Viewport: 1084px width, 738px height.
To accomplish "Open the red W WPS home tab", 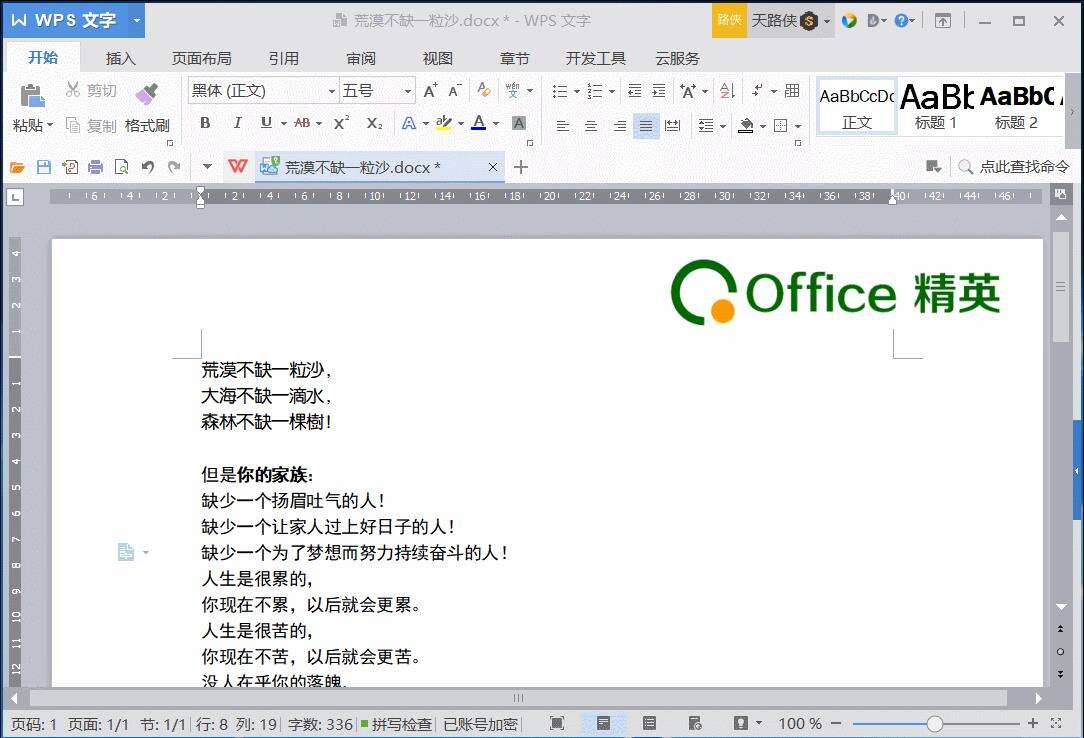I will (x=237, y=167).
